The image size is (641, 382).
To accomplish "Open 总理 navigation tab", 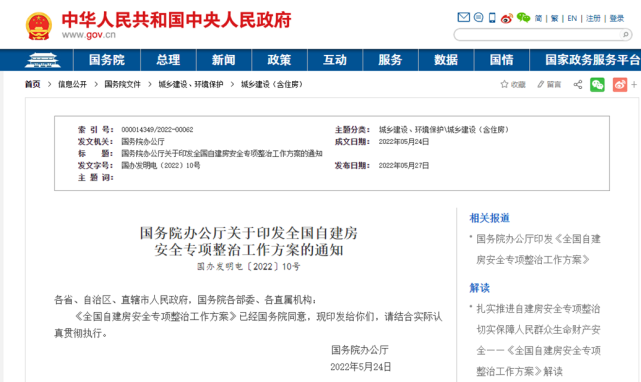I will coord(168,60).
